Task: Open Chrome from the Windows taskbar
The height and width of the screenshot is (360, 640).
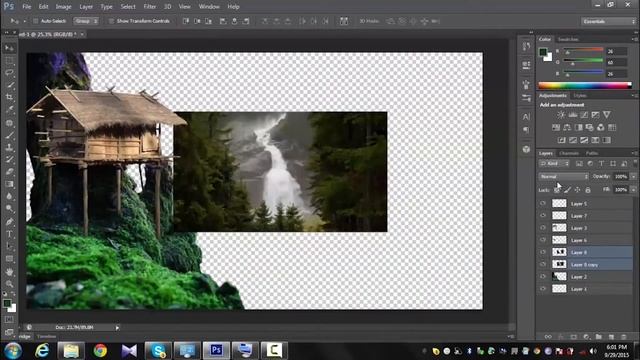Action: pyautogui.click(x=100, y=351)
